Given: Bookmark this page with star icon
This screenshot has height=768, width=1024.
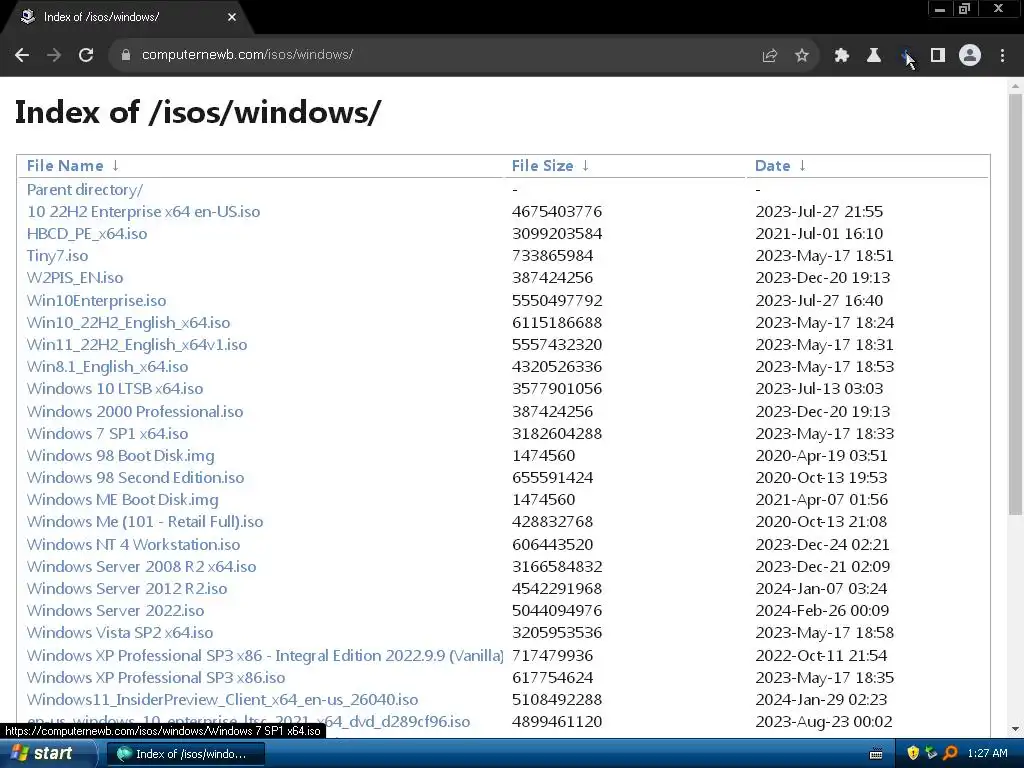Looking at the screenshot, I should click(802, 56).
